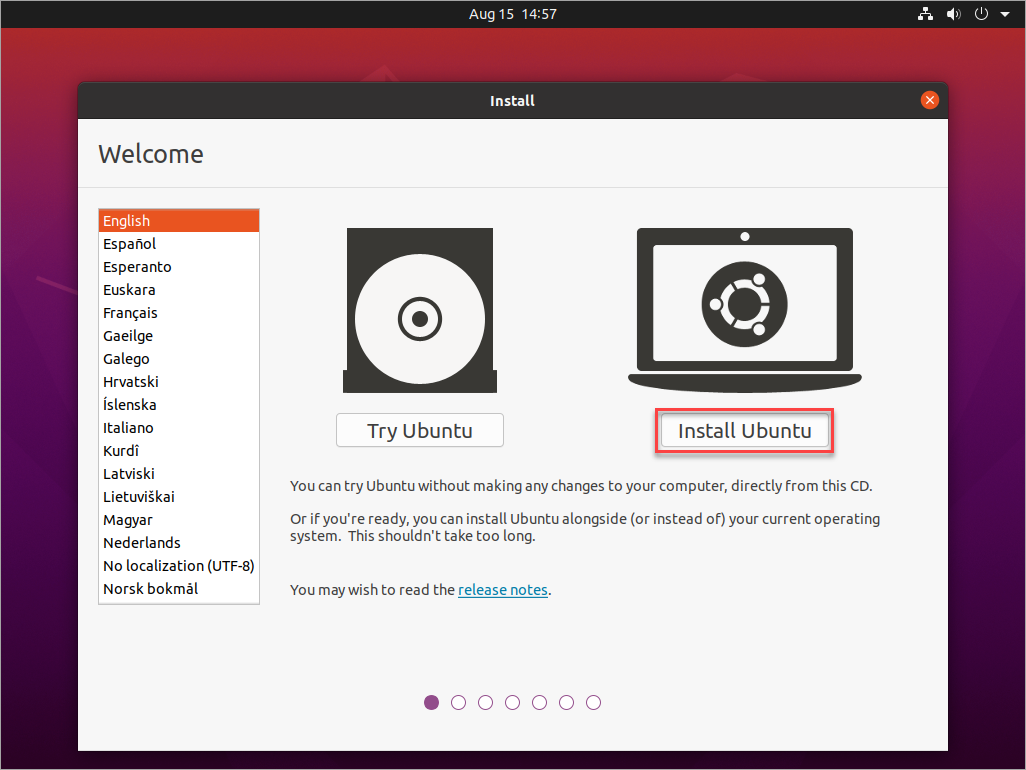This screenshot has width=1026, height=770.
Task: Open the volume speaker icon
Action: tap(953, 14)
